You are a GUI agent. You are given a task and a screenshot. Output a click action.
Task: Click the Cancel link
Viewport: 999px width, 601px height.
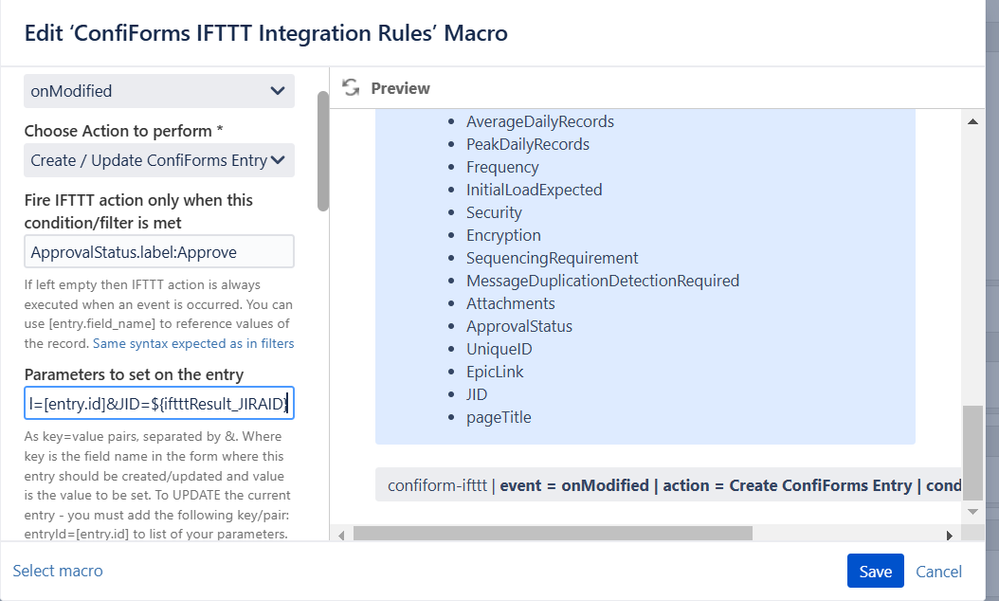pos(939,571)
